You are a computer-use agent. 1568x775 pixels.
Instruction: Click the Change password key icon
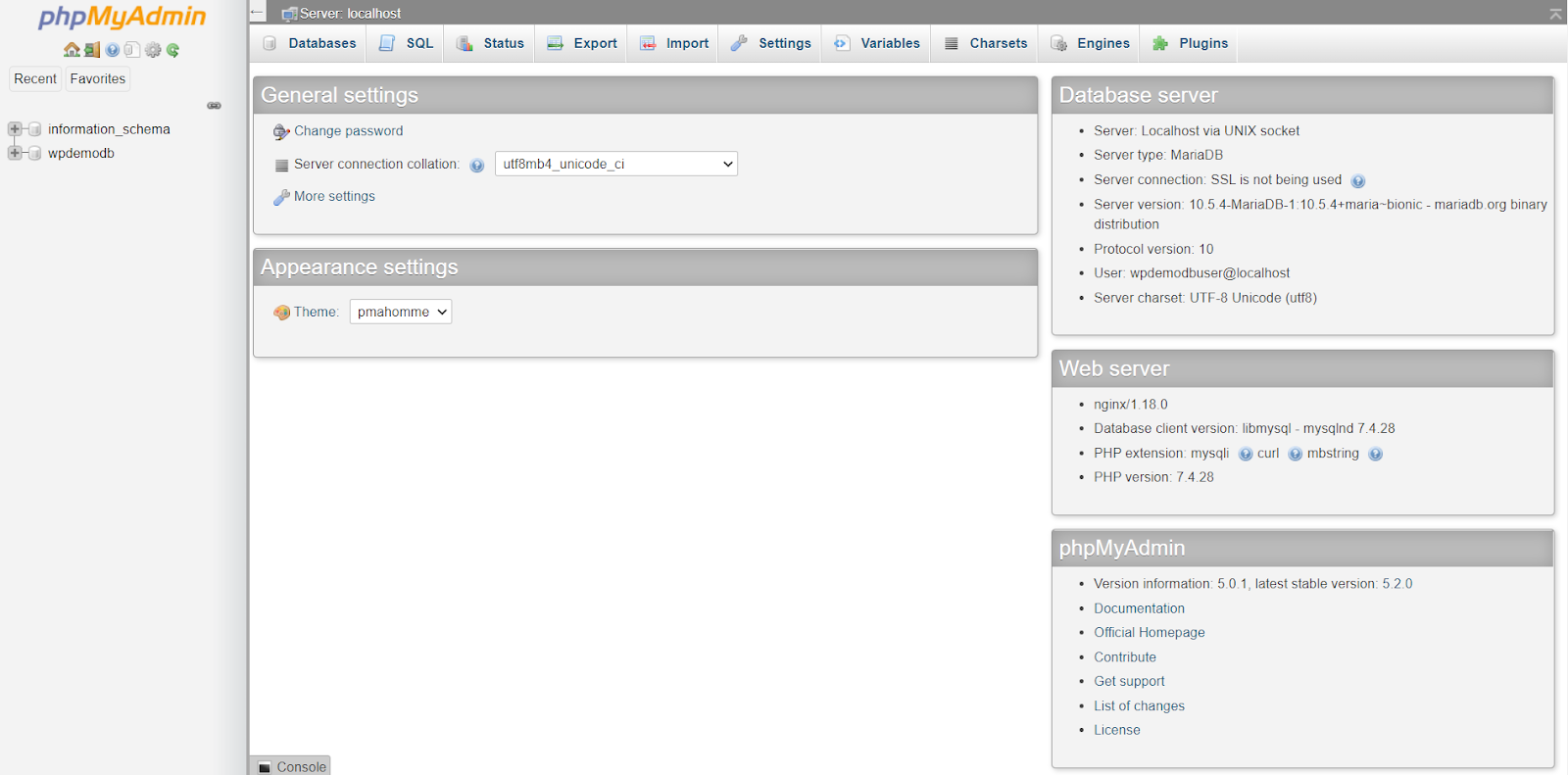(281, 131)
